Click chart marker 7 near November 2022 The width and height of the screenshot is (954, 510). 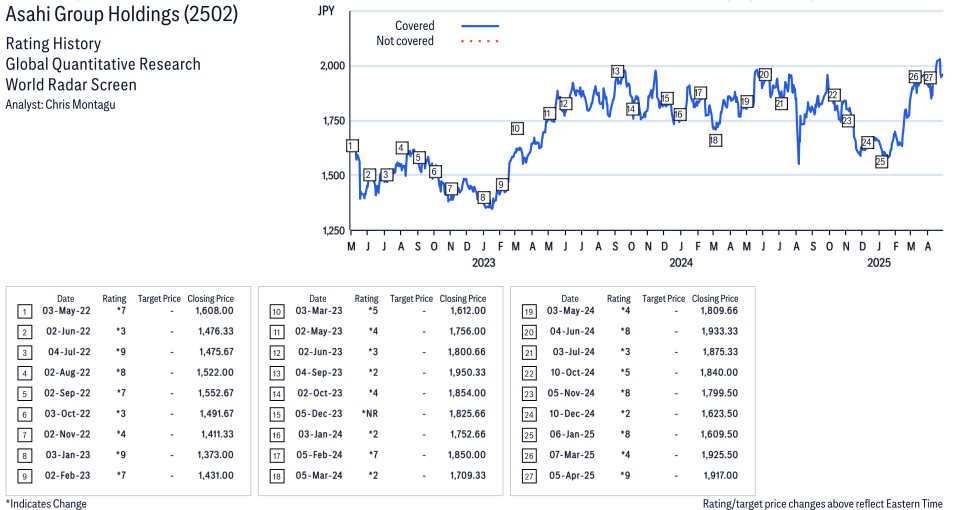(450, 189)
